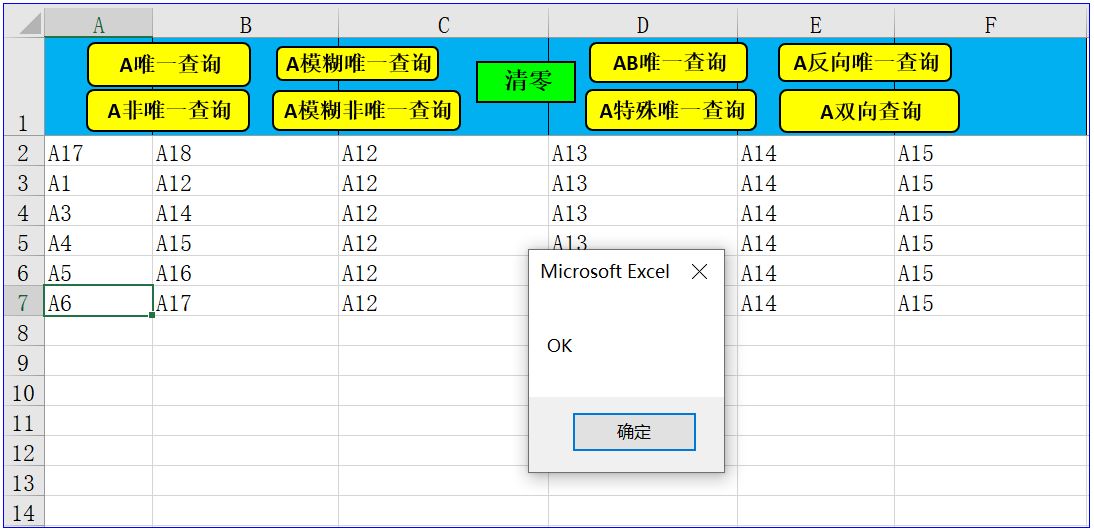1094x530 pixels.
Task: Select column E header
Action: [x=816, y=24]
